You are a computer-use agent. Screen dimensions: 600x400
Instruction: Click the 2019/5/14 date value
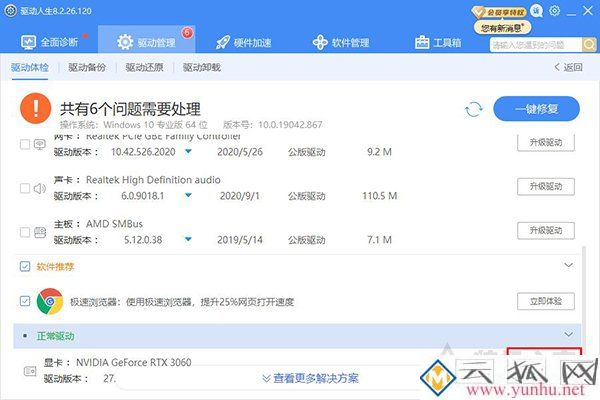point(240,240)
